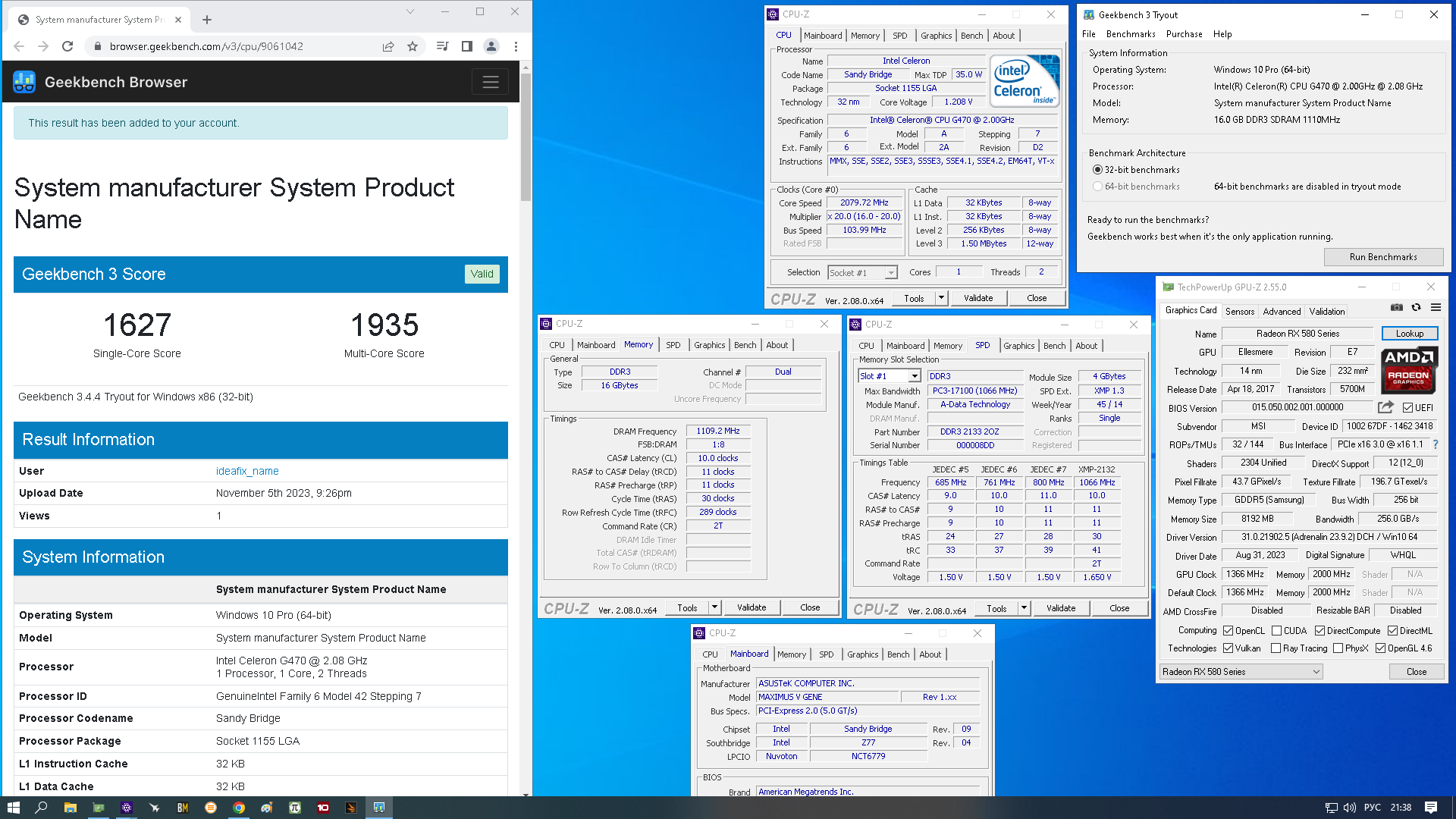The image size is (1456, 819).
Task: Open taskbar search magnifier
Action: (x=41, y=808)
